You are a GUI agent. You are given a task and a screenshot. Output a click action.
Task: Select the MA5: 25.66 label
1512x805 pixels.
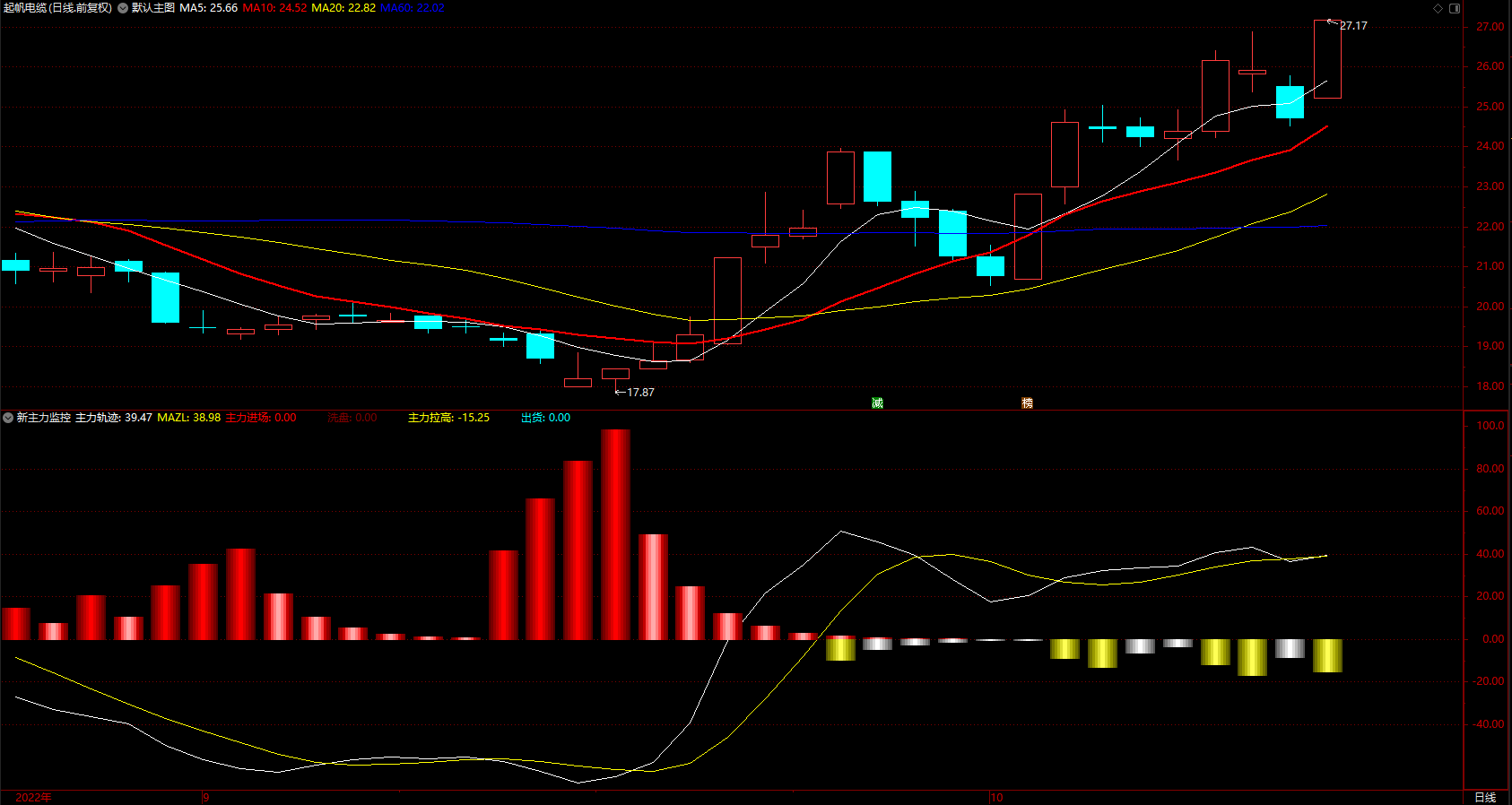[x=209, y=8]
